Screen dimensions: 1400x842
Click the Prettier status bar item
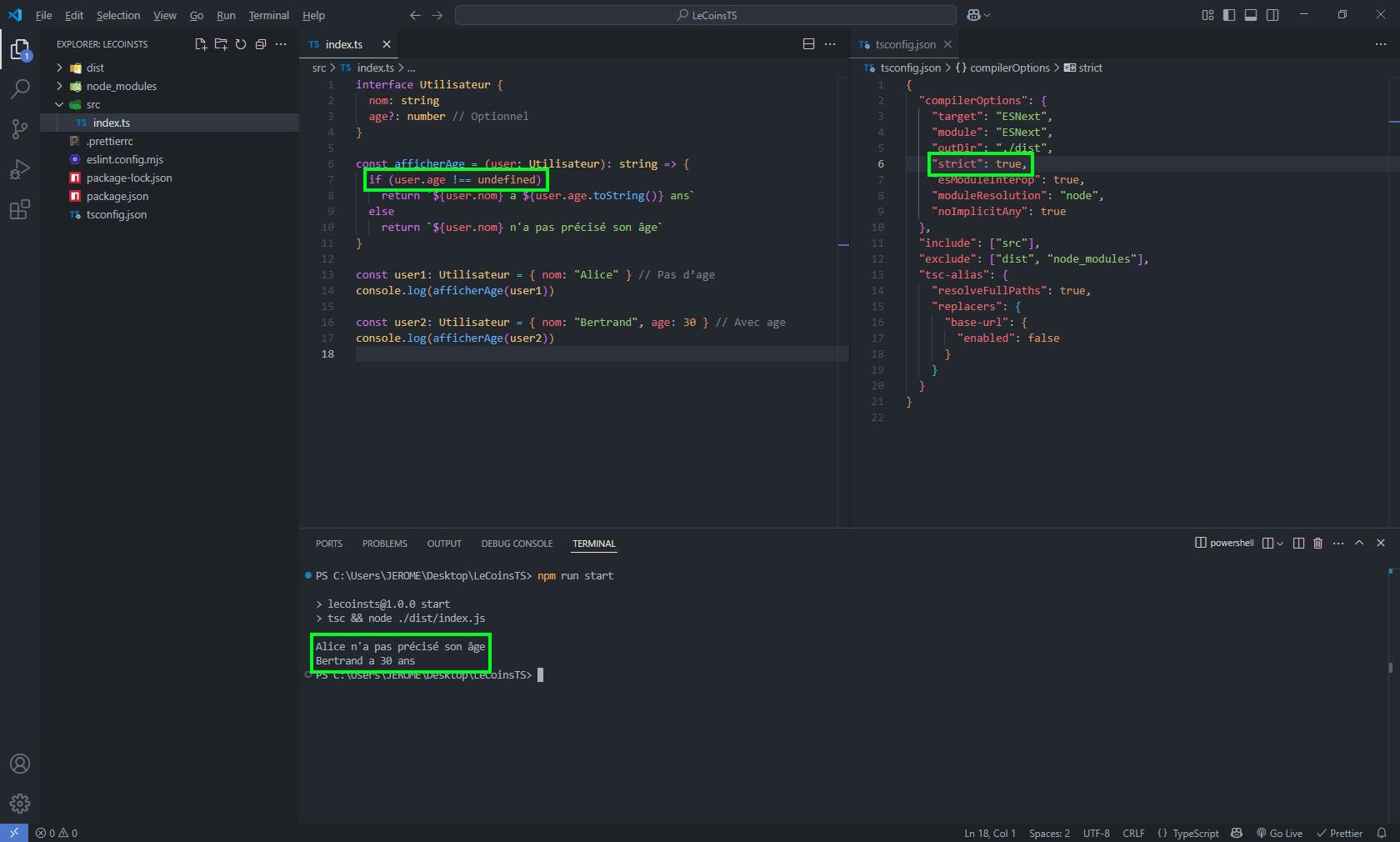point(1340,833)
